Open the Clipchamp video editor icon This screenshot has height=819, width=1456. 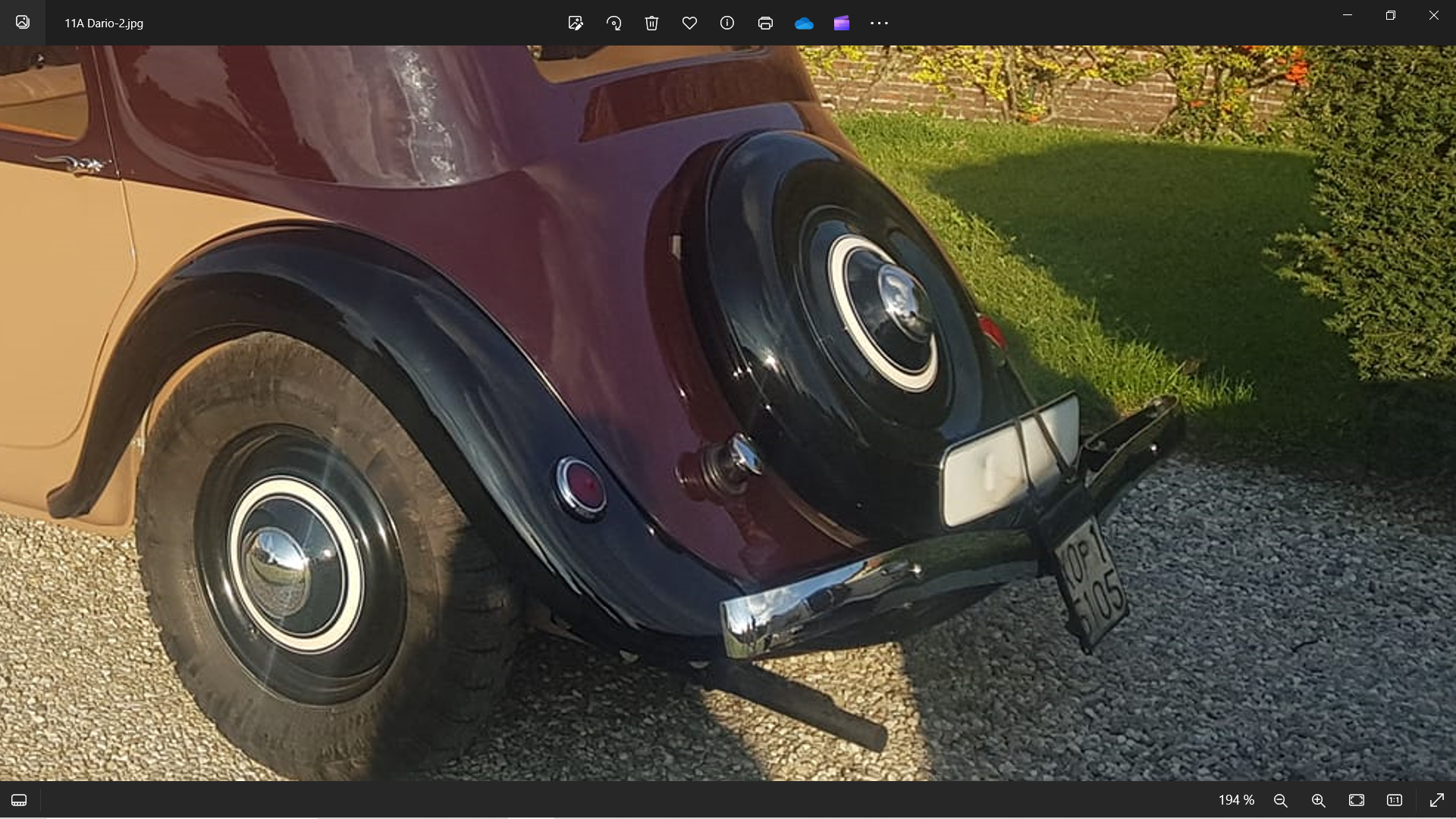842,23
